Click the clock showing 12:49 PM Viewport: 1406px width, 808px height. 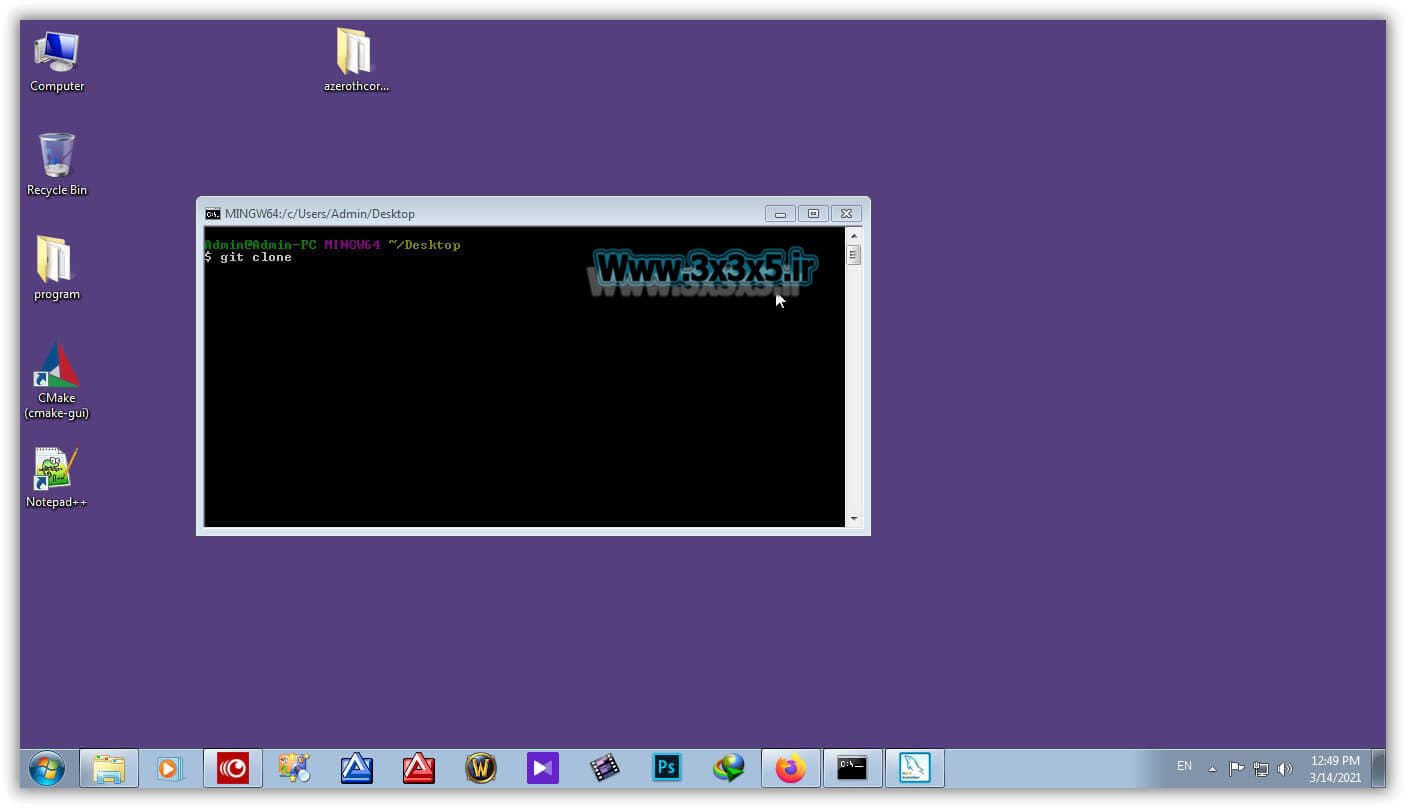pos(1335,768)
